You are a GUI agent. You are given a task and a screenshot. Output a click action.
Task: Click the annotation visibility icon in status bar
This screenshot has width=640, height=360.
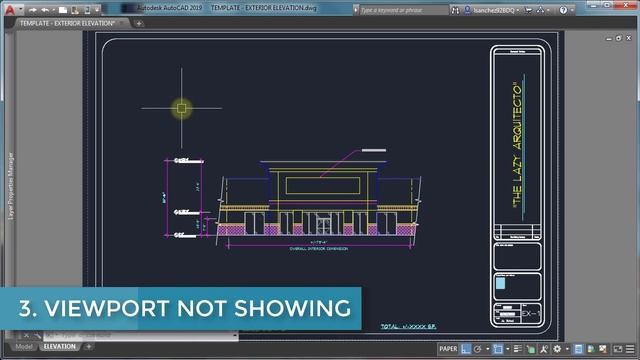[544, 349]
